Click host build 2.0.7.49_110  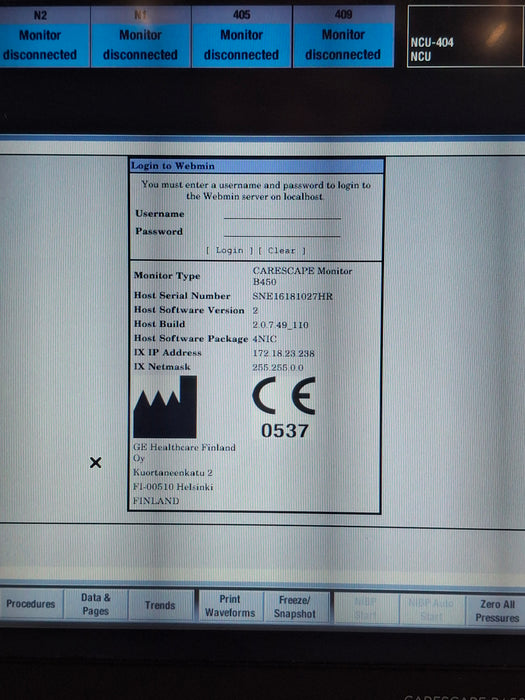click(x=280, y=325)
